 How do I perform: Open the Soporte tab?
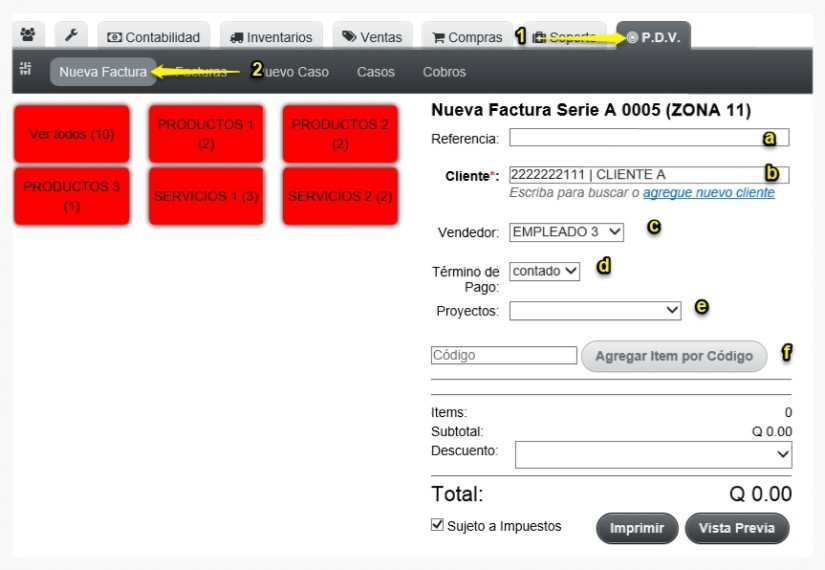click(x=565, y=36)
